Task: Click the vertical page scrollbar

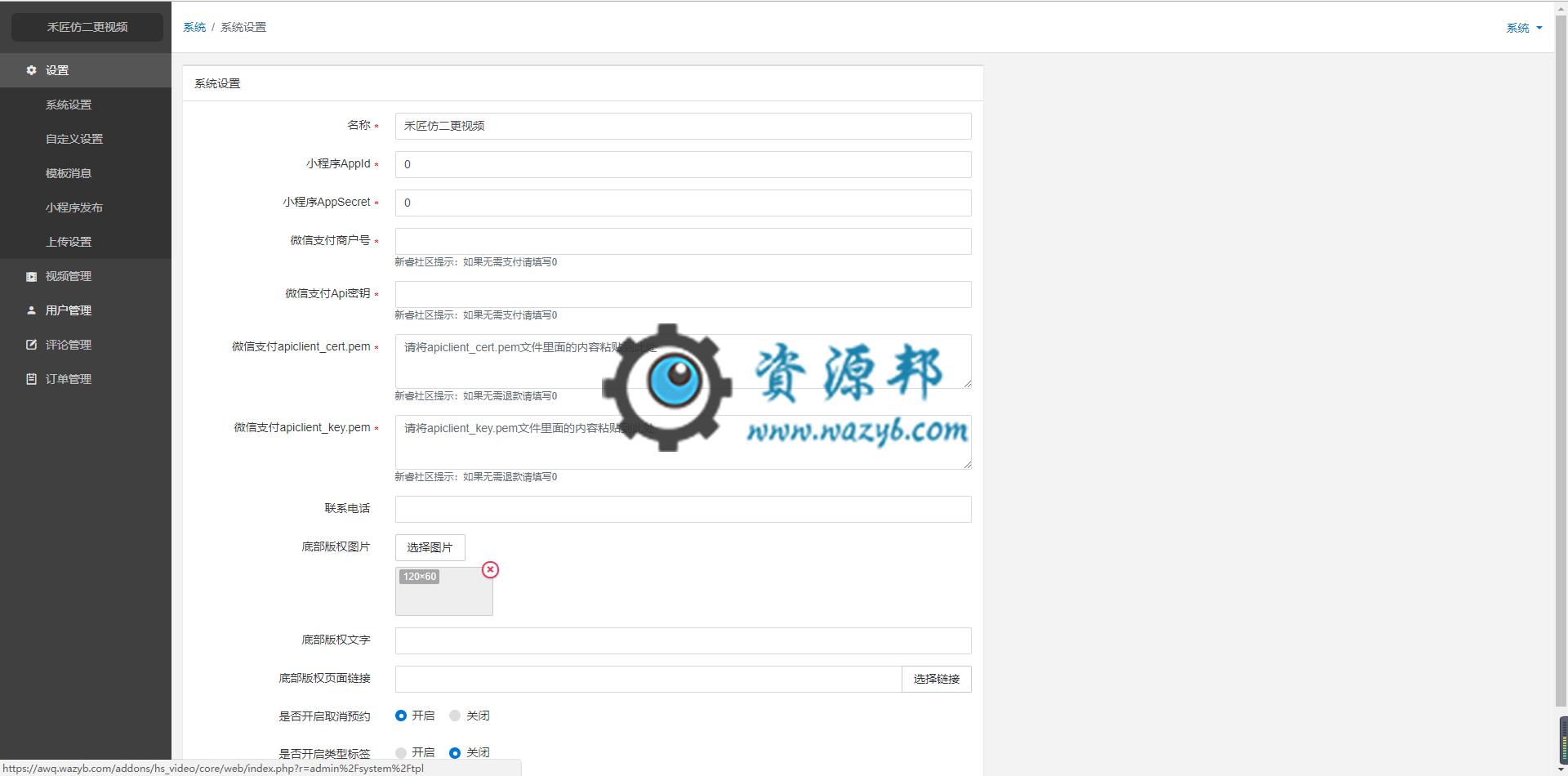Action: (1561, 359)
